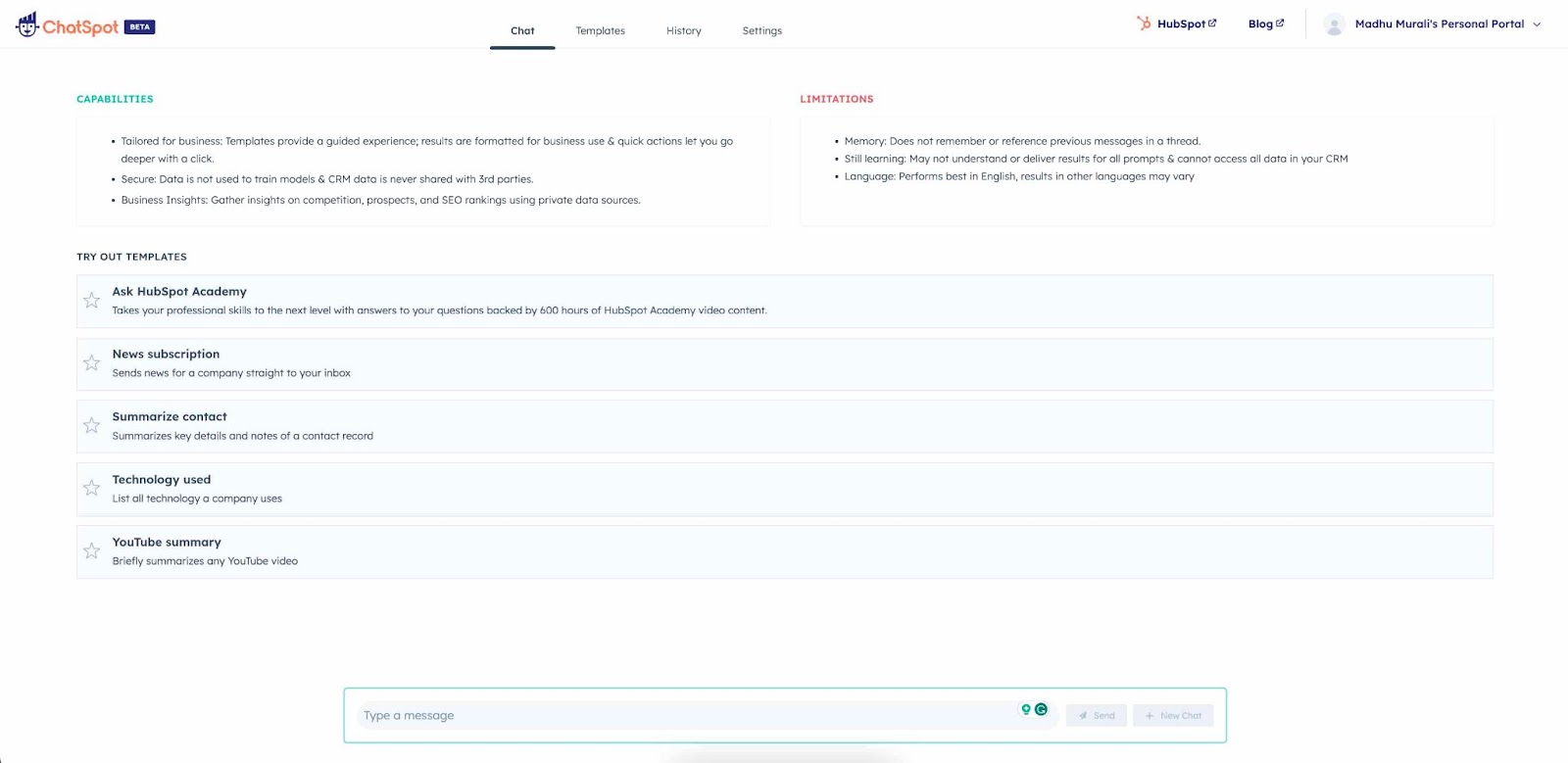Image resolution: width=1568 pixels, height=763 pixels.
Task: Switch to the Chat tab
Action: pyautogui.click(x=522, y=30)
